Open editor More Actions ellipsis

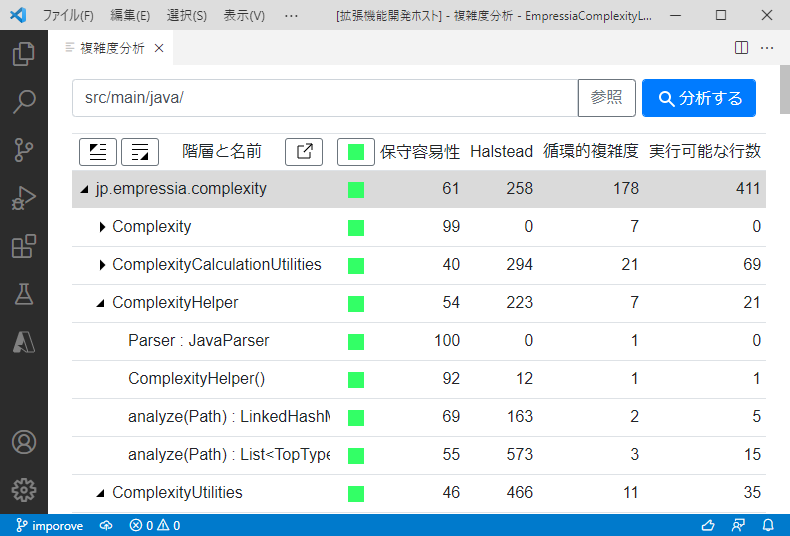[767, 48]
